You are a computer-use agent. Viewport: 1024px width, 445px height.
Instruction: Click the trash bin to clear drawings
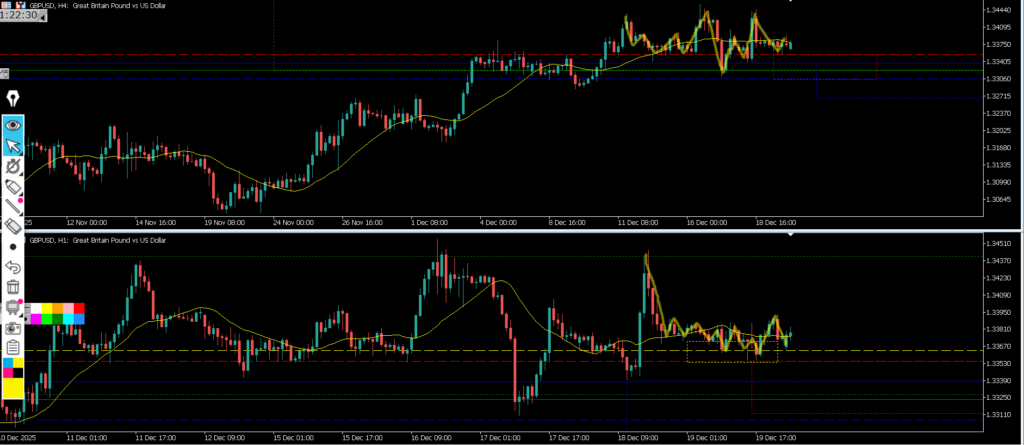pyautogui.click(x=13, y=287)
